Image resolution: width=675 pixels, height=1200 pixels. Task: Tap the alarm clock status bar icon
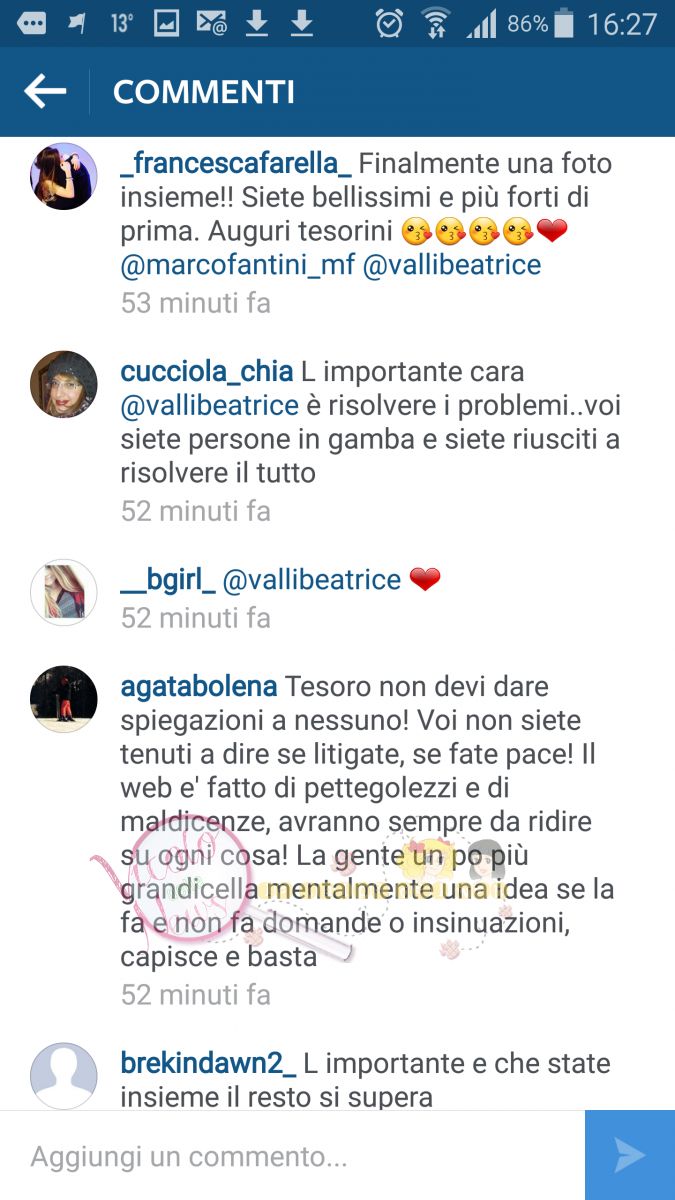click(x=389, y=24)
